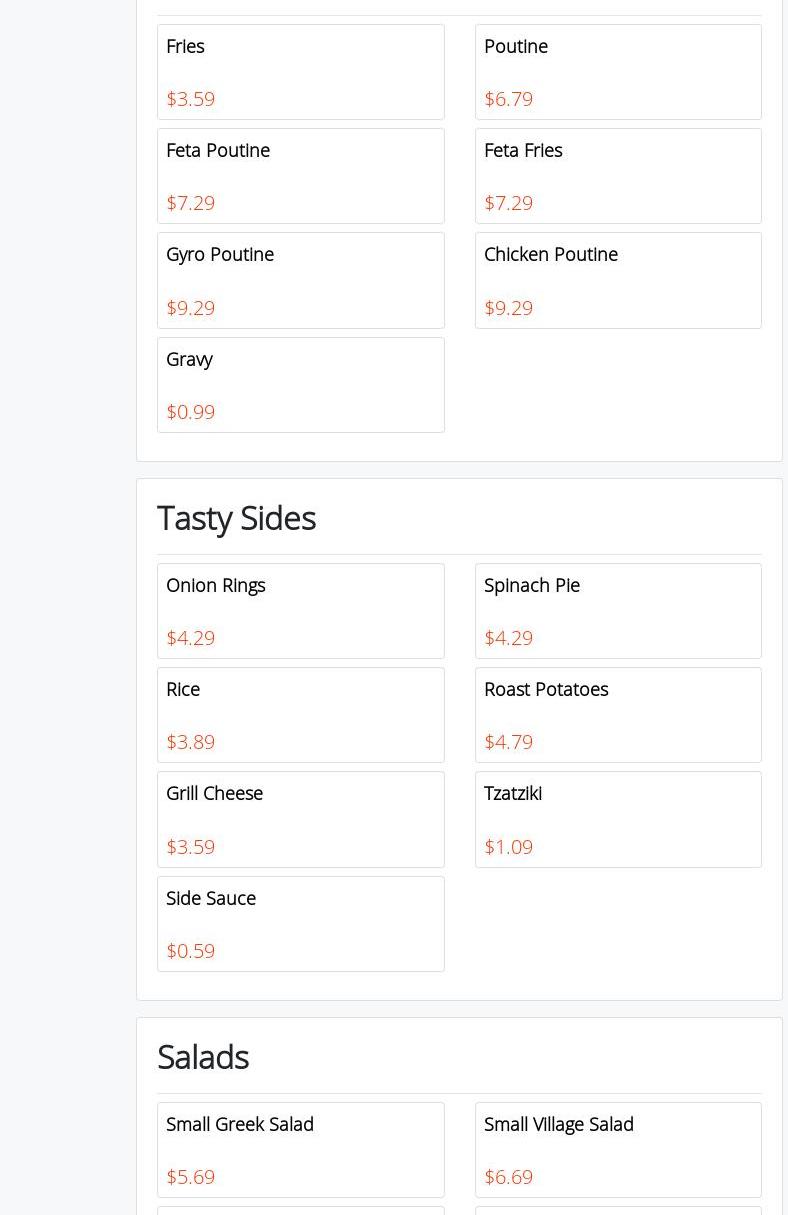
Task: Add Tzatziki for $1.09
Action: 617,819
